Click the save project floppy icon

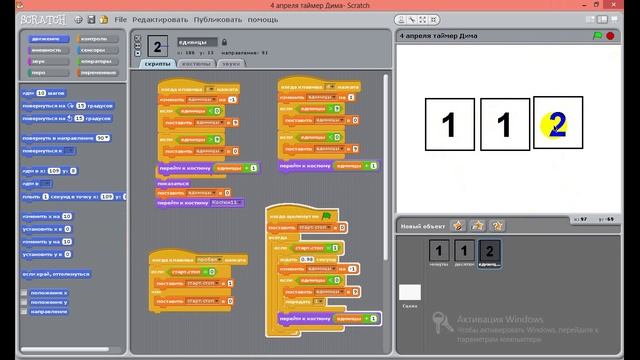pos(91,20)
